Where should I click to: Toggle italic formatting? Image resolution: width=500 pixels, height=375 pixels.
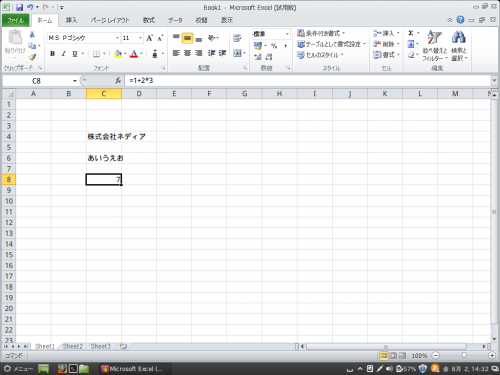(63, 54)
